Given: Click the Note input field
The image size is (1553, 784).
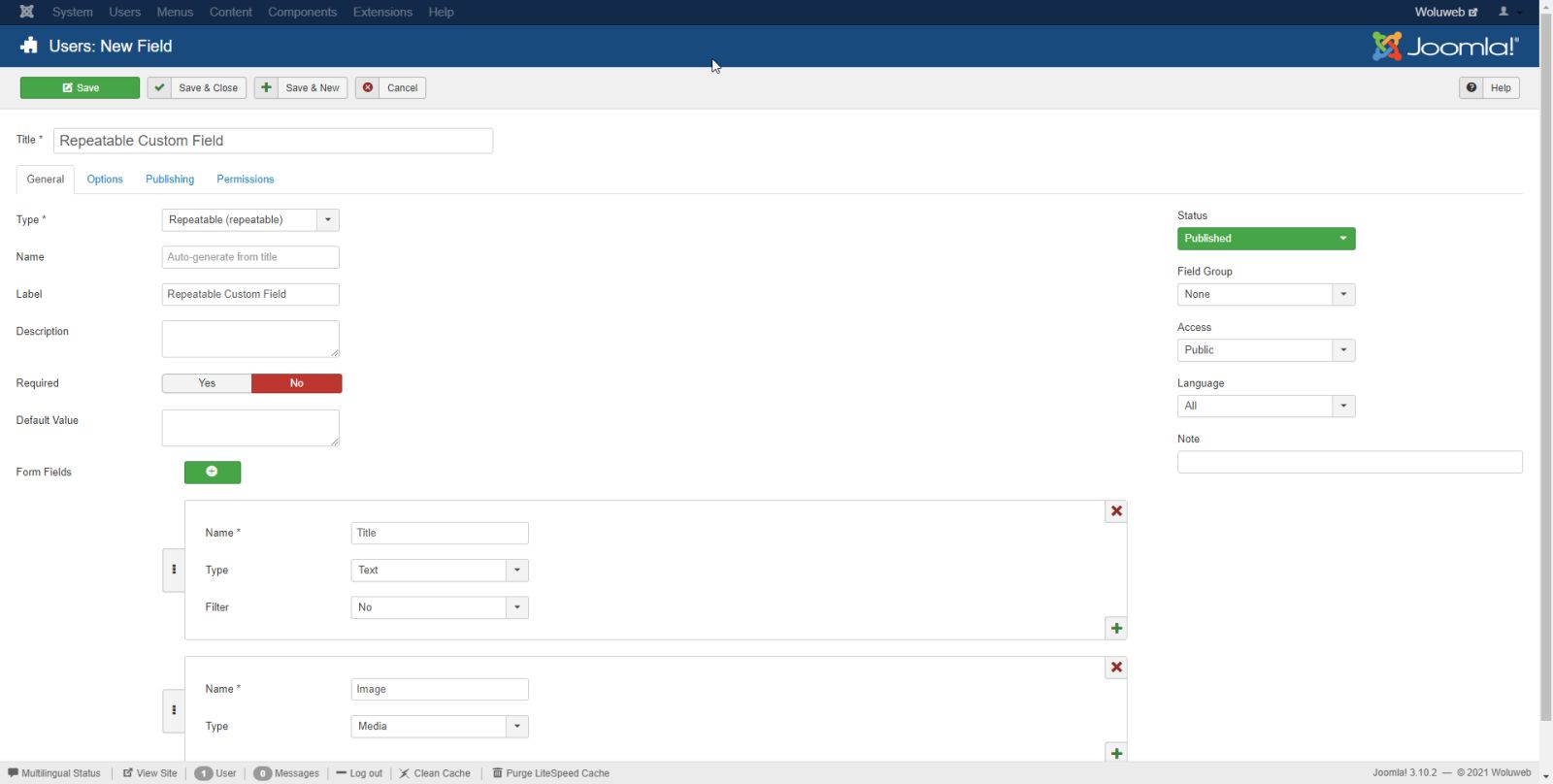Looking at the screenshot, I should click(x=1350, y=462).
